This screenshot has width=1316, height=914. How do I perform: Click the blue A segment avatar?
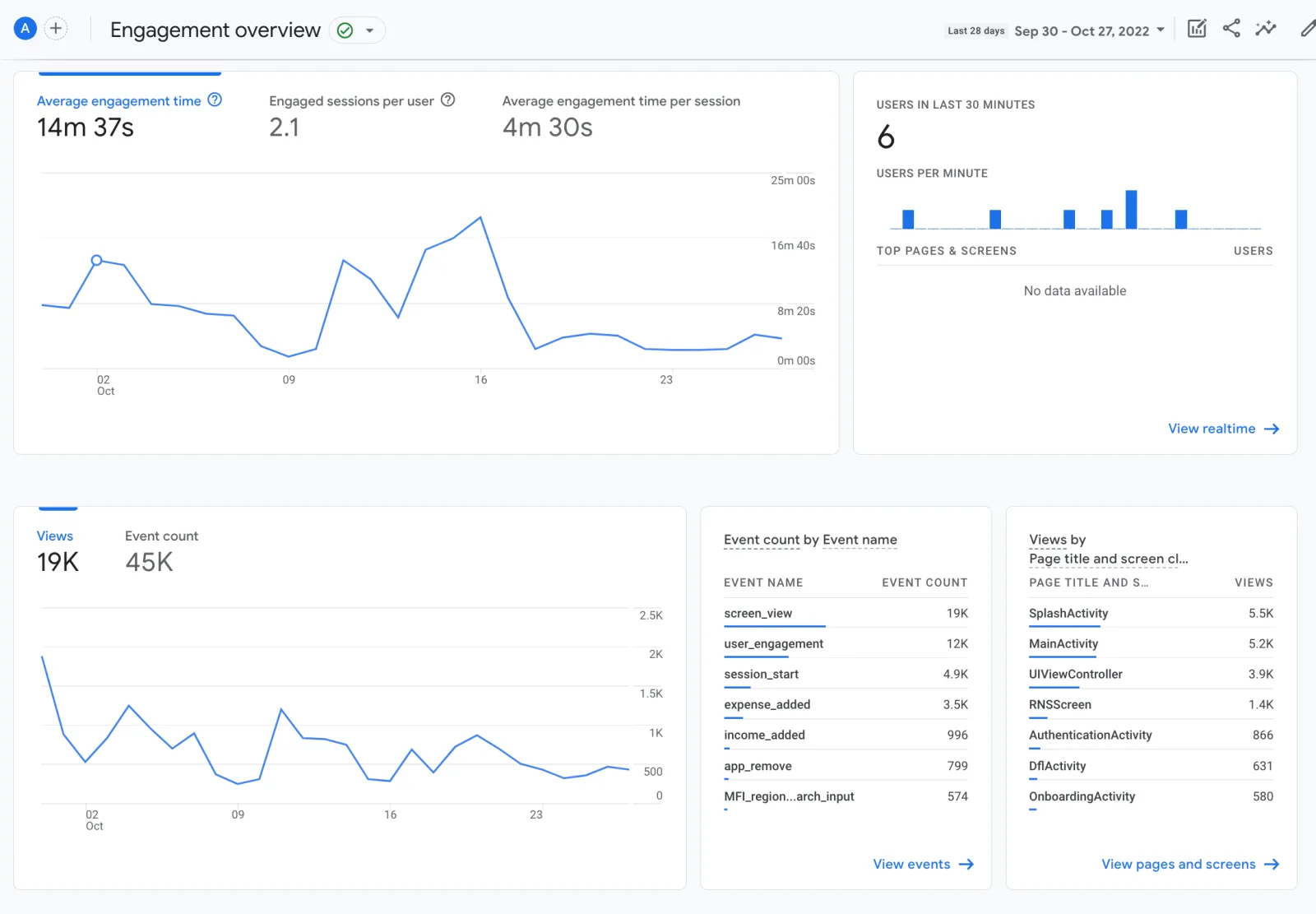[x=25, y=29]
